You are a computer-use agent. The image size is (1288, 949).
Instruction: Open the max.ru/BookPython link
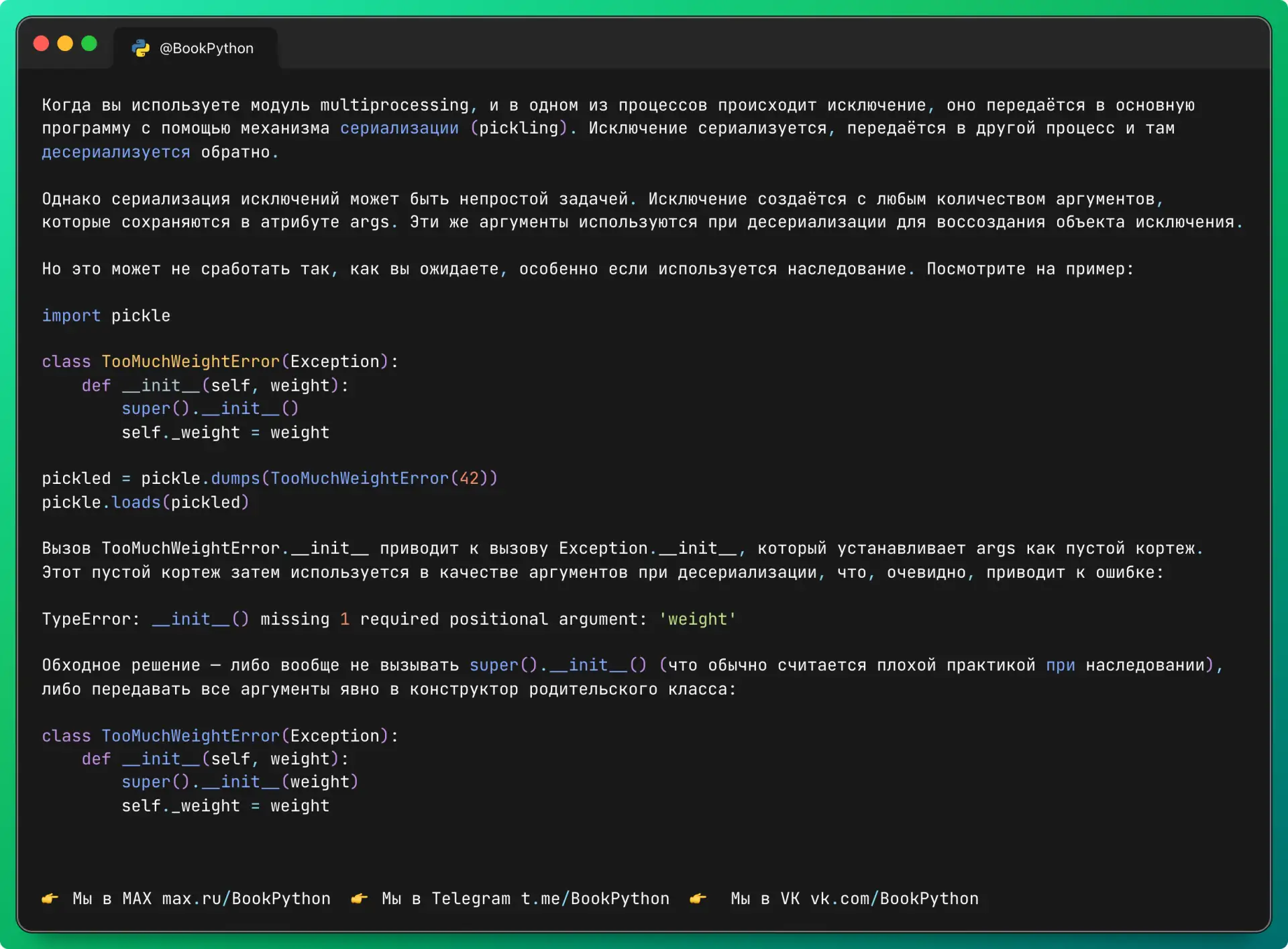pos(246,899)
